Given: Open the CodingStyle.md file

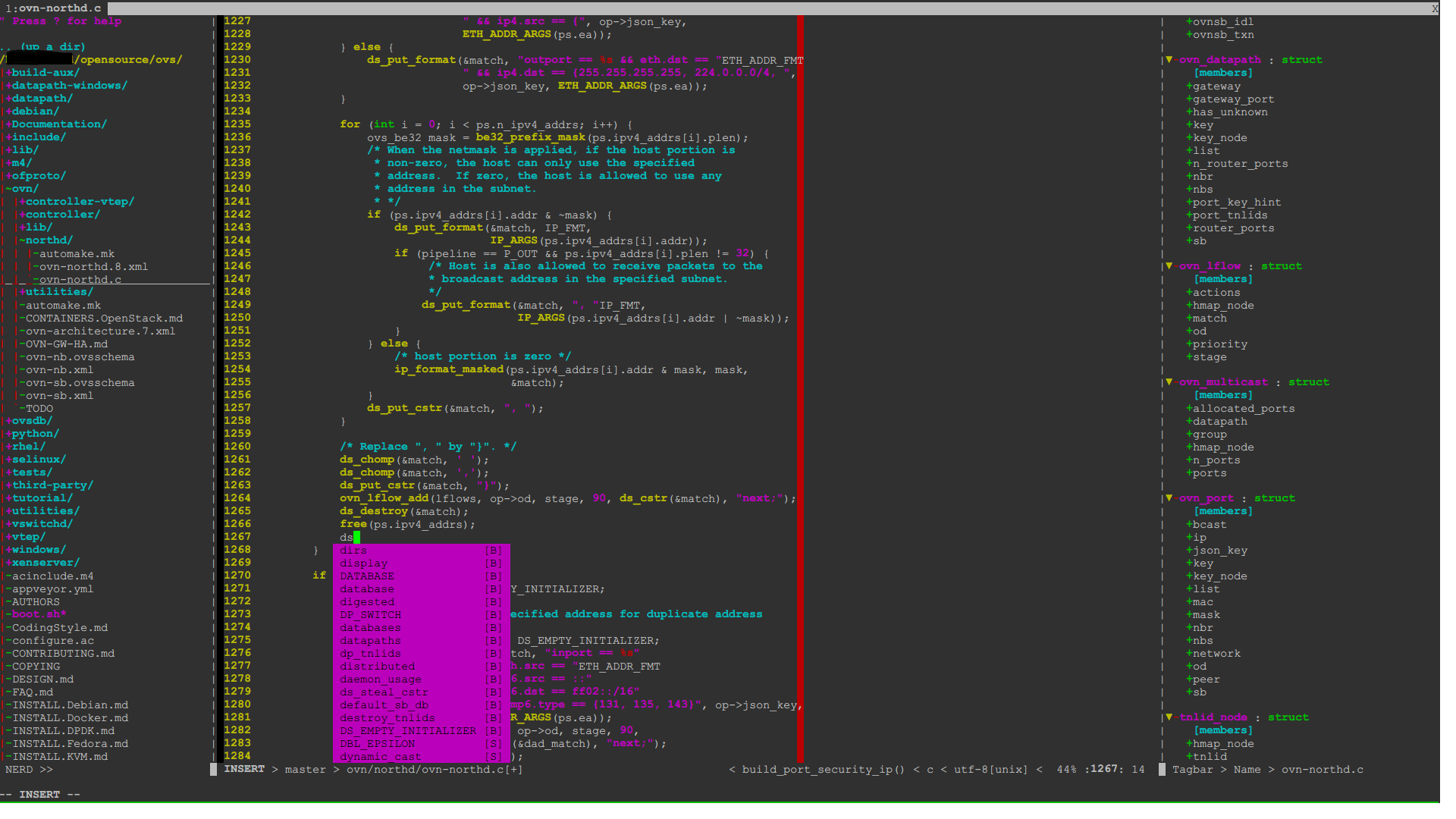Looking at the screenshot, I should 60,628.
